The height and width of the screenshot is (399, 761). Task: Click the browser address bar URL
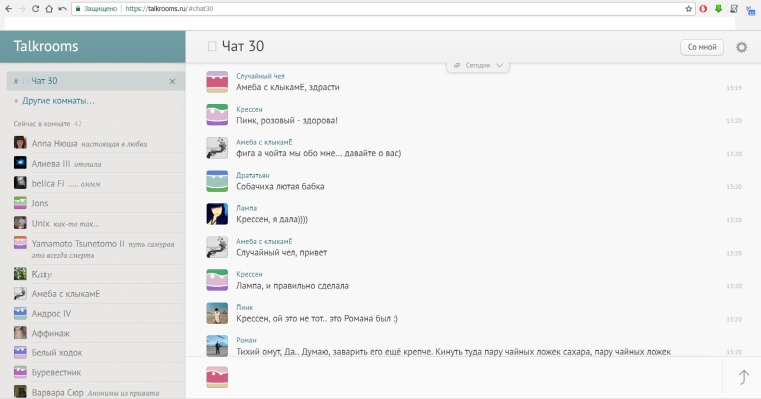pyautogui.click(x=169, y=9)
